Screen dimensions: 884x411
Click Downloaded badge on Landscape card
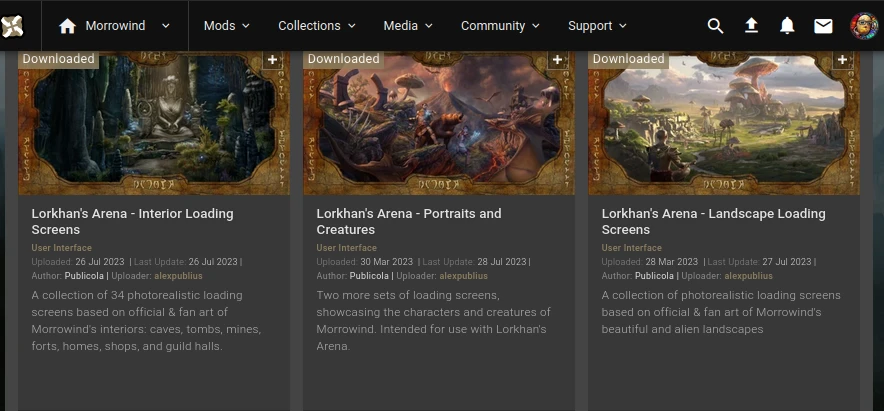pos(629,59)
